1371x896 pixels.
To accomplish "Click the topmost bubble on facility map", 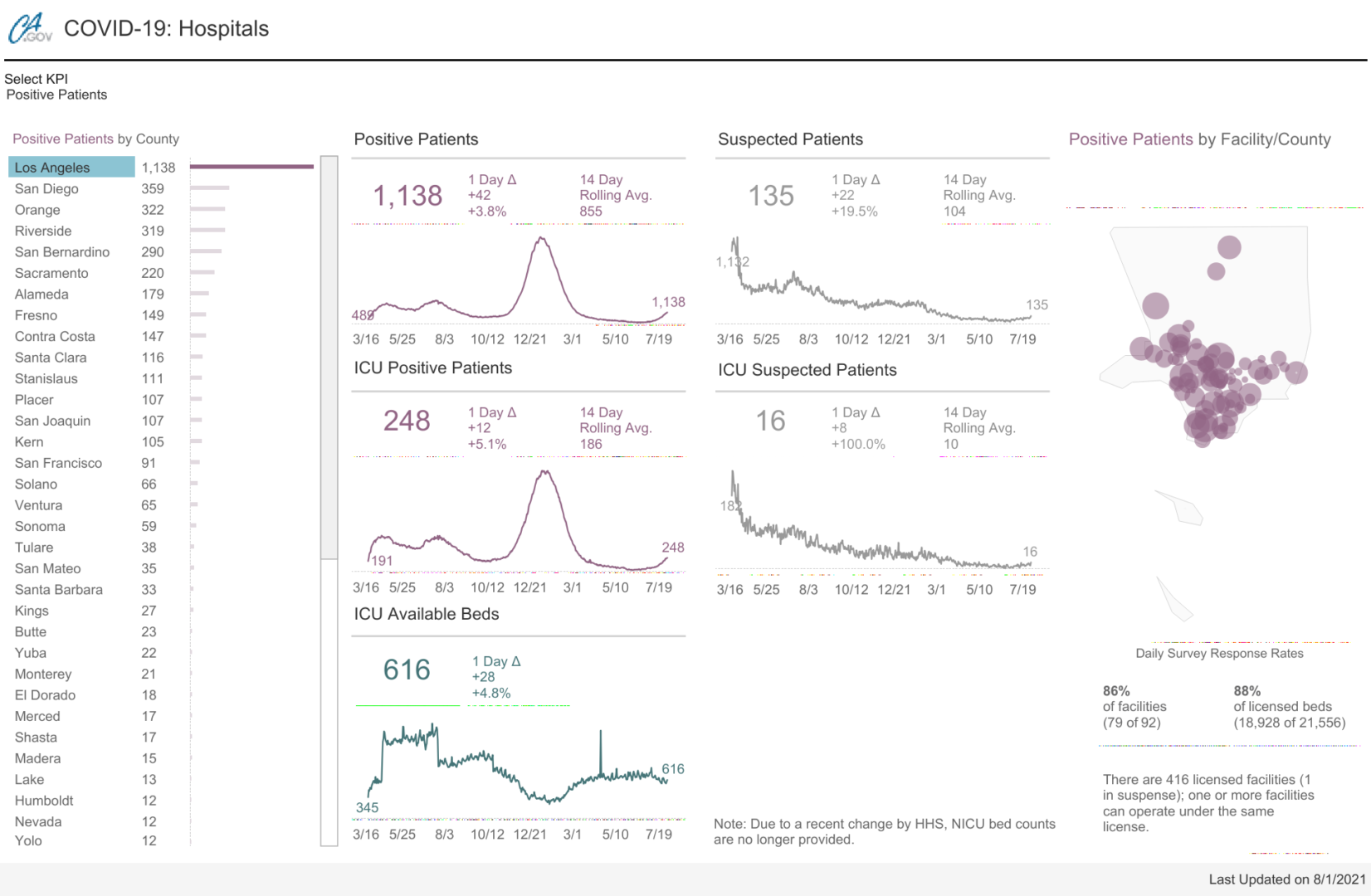I will point(1229,246).
